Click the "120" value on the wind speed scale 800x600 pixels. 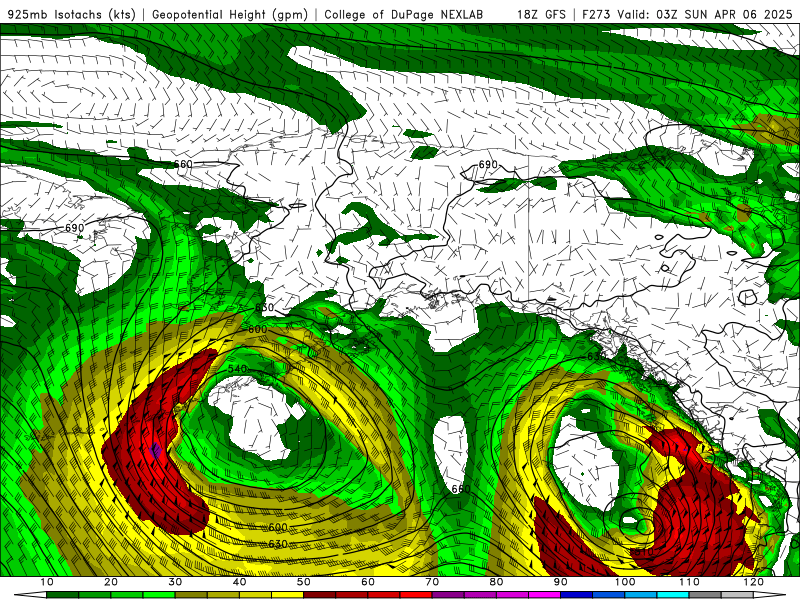click(x=754, y=582)
